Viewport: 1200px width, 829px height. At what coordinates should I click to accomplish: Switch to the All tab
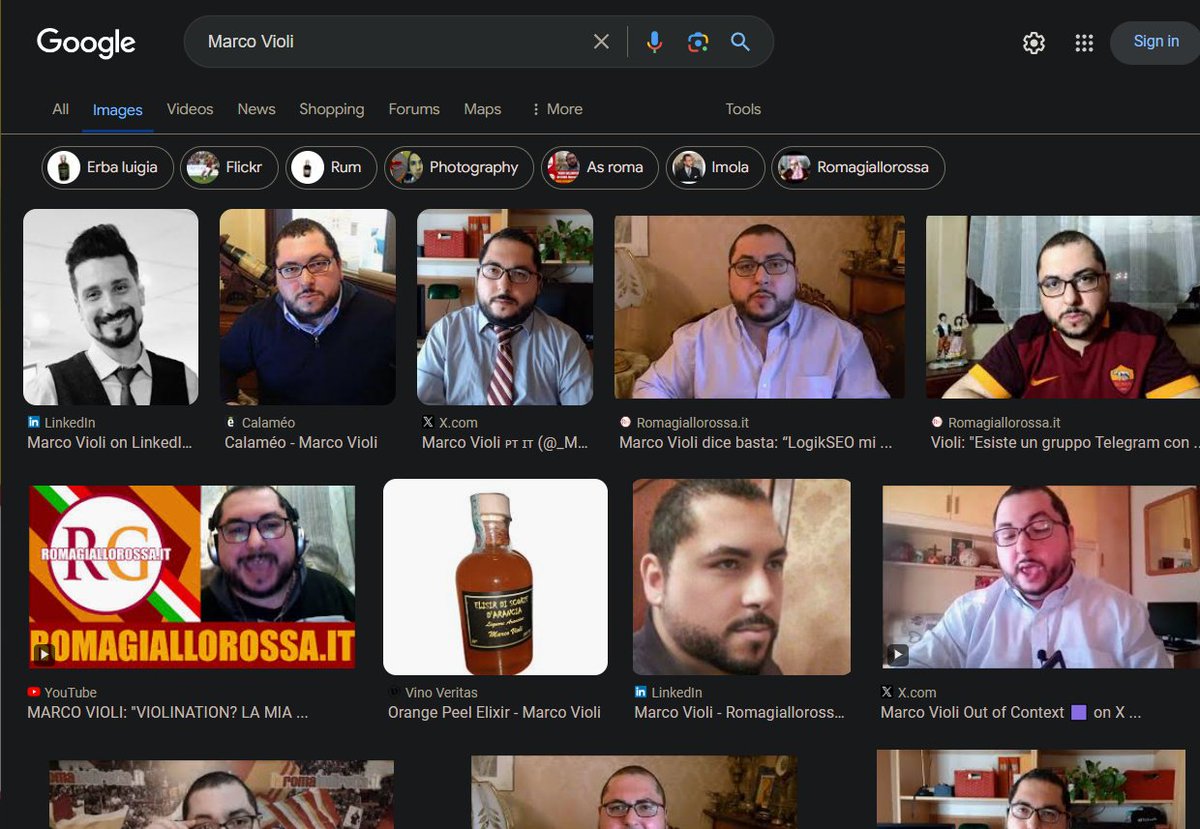pos(61,109)
